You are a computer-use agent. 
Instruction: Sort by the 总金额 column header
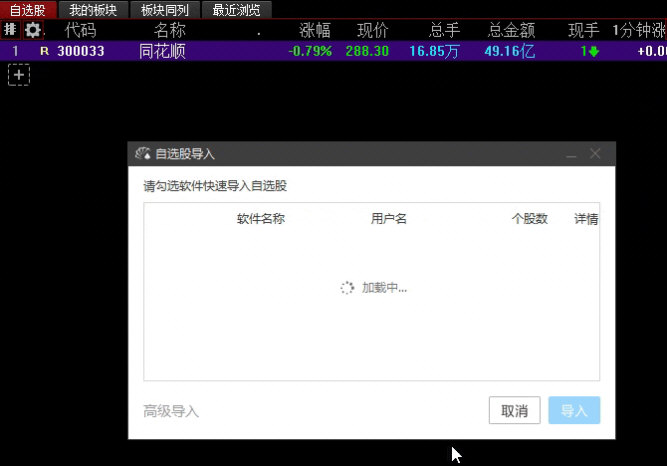click(x=509, y=30)
